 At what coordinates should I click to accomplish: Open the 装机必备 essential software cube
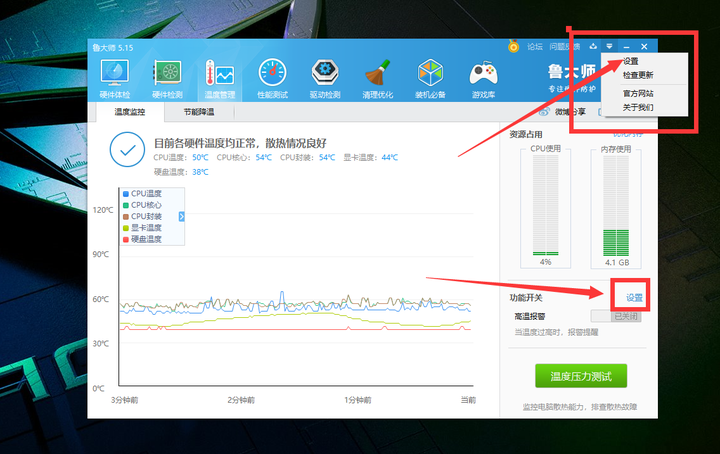click(x=430, y=79)
